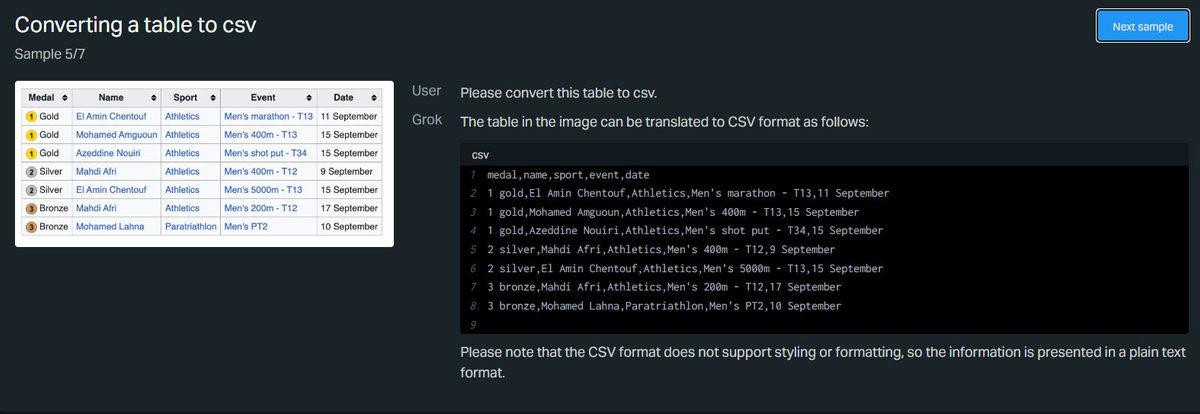Click gold medal icon in marathon row
Image resolution: width=1200 pixels, height=414 pixels.
(x=31, y=116)
